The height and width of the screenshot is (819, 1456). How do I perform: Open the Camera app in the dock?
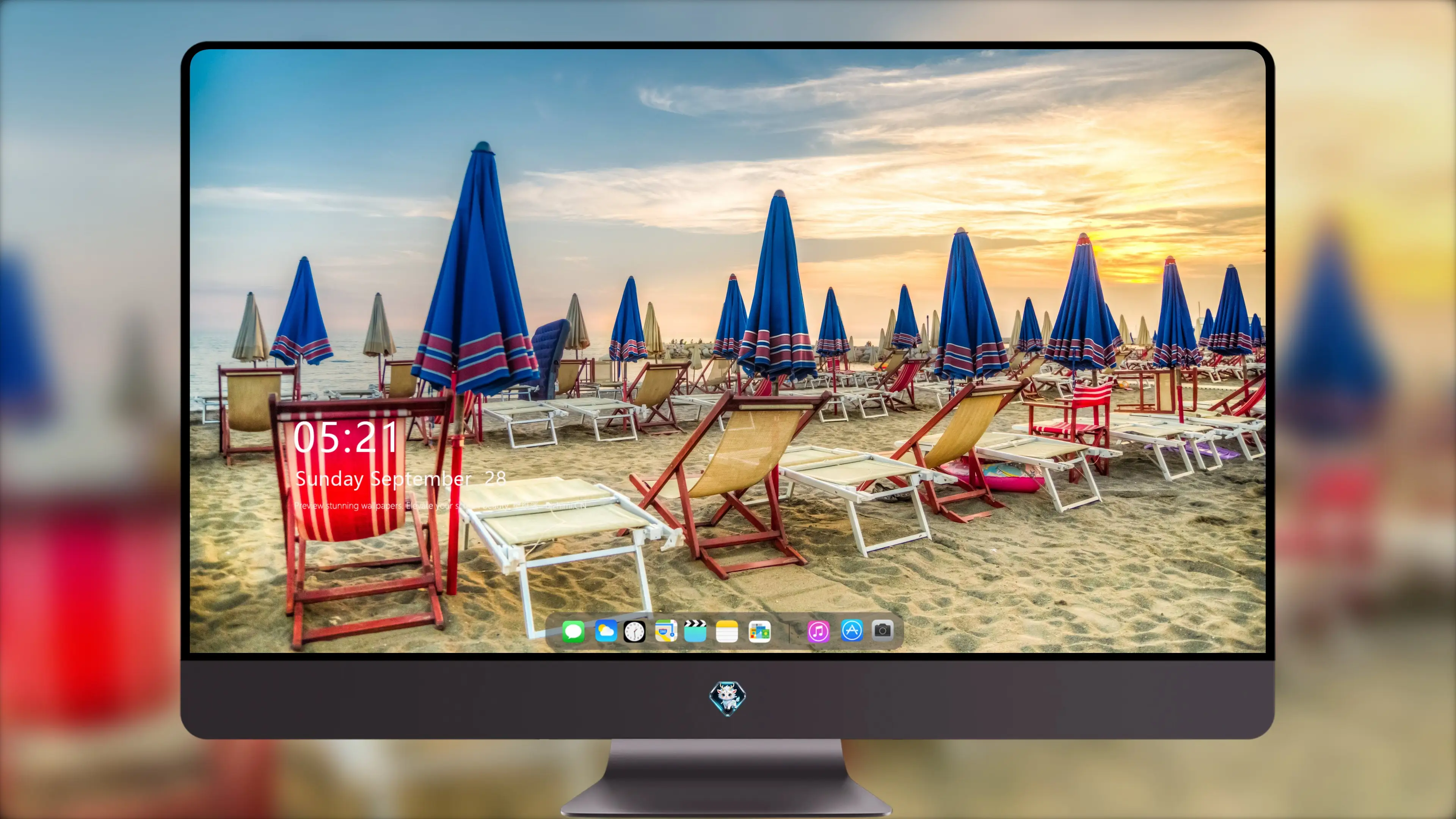pyautogui.click(x=882, y=630)
